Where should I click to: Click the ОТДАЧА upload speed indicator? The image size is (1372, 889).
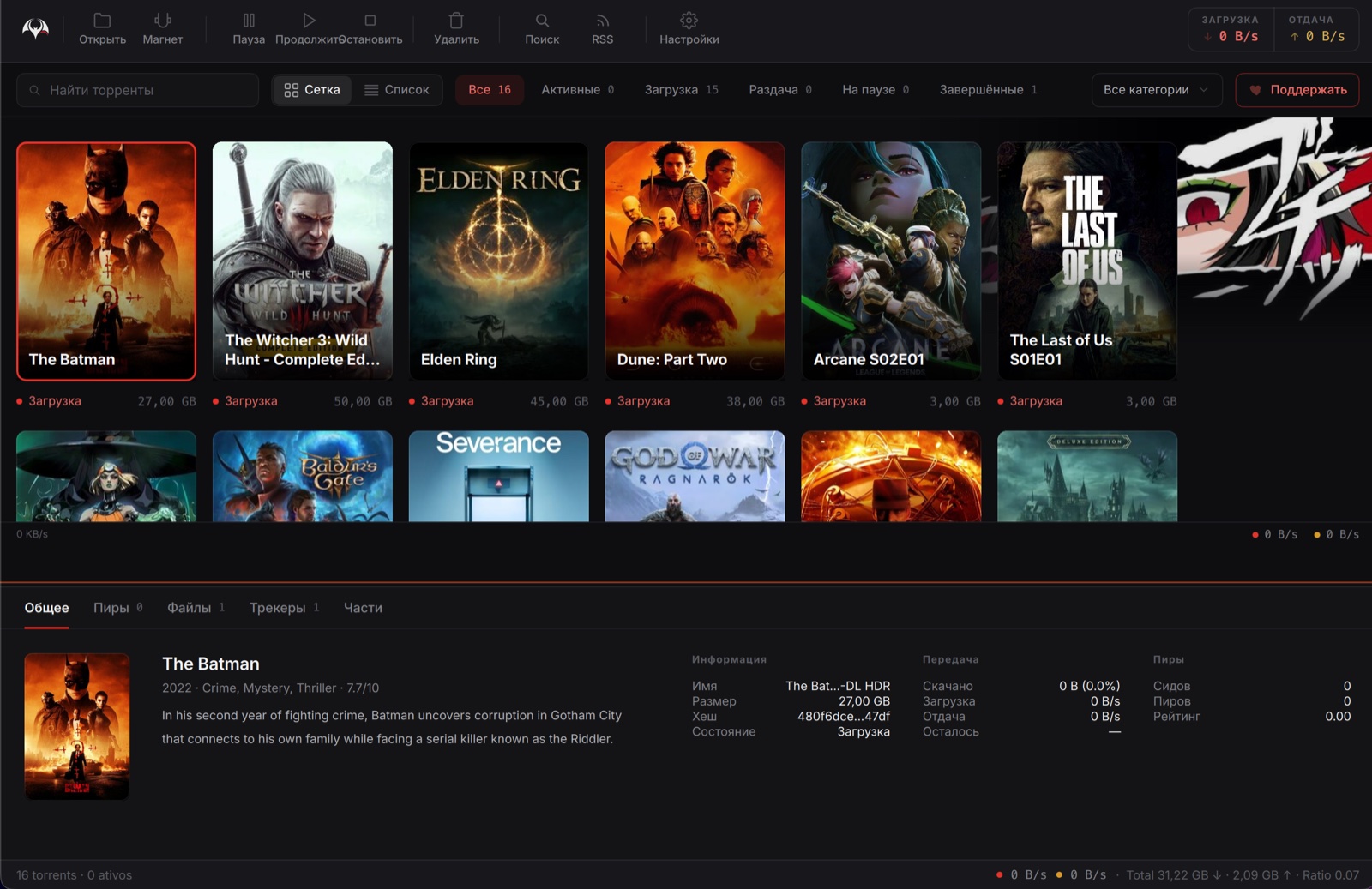(1316, 29)
